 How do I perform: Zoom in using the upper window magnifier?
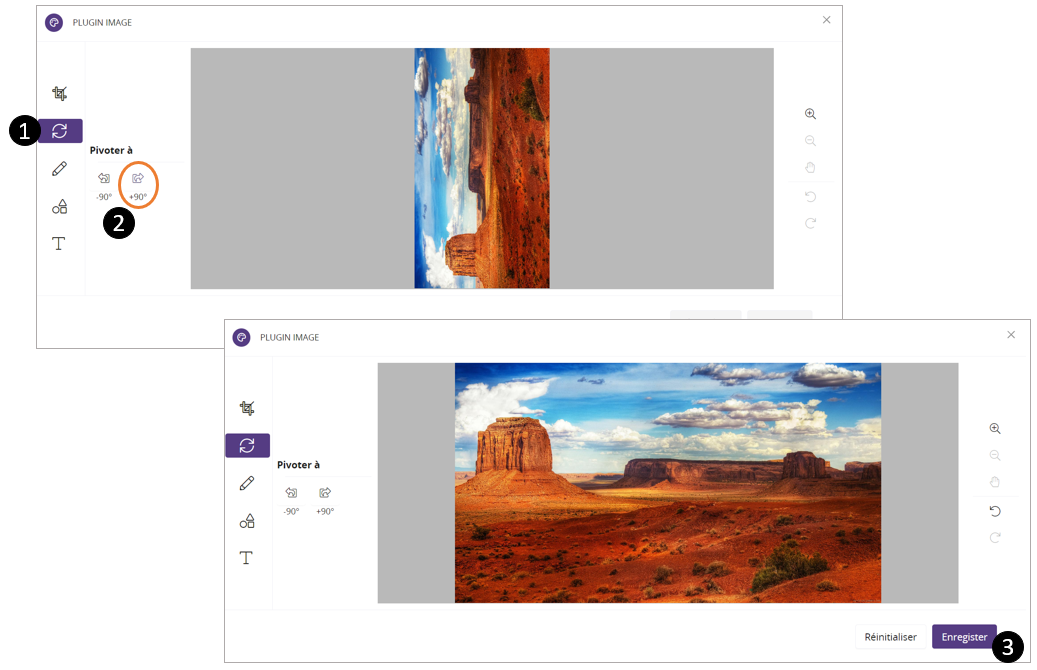(810, 114)
